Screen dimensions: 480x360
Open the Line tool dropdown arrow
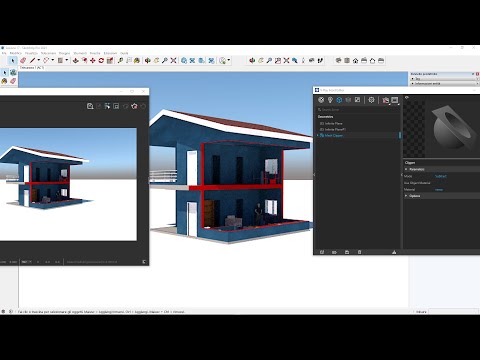pos(38,60)
